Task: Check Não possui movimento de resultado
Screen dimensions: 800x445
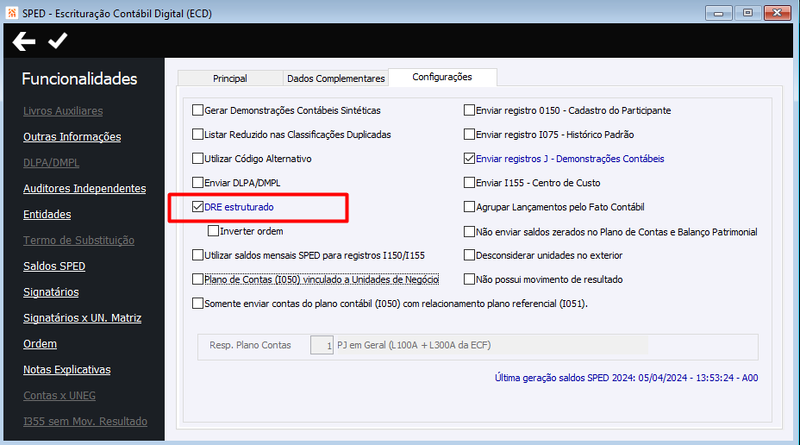Action: pyautogui.click(x=469, y=279)
